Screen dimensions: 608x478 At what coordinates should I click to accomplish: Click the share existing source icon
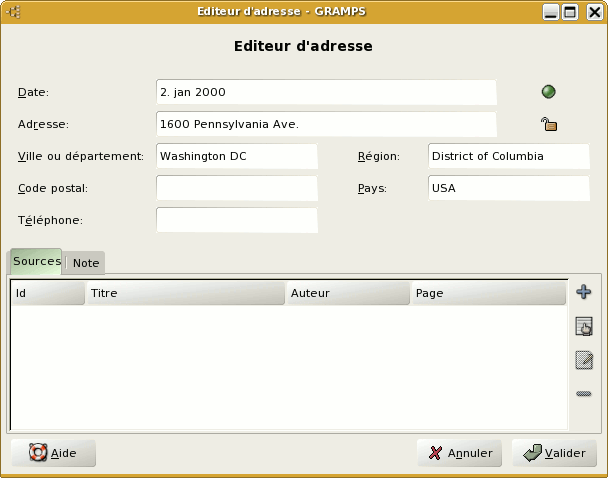coord(584,326)
